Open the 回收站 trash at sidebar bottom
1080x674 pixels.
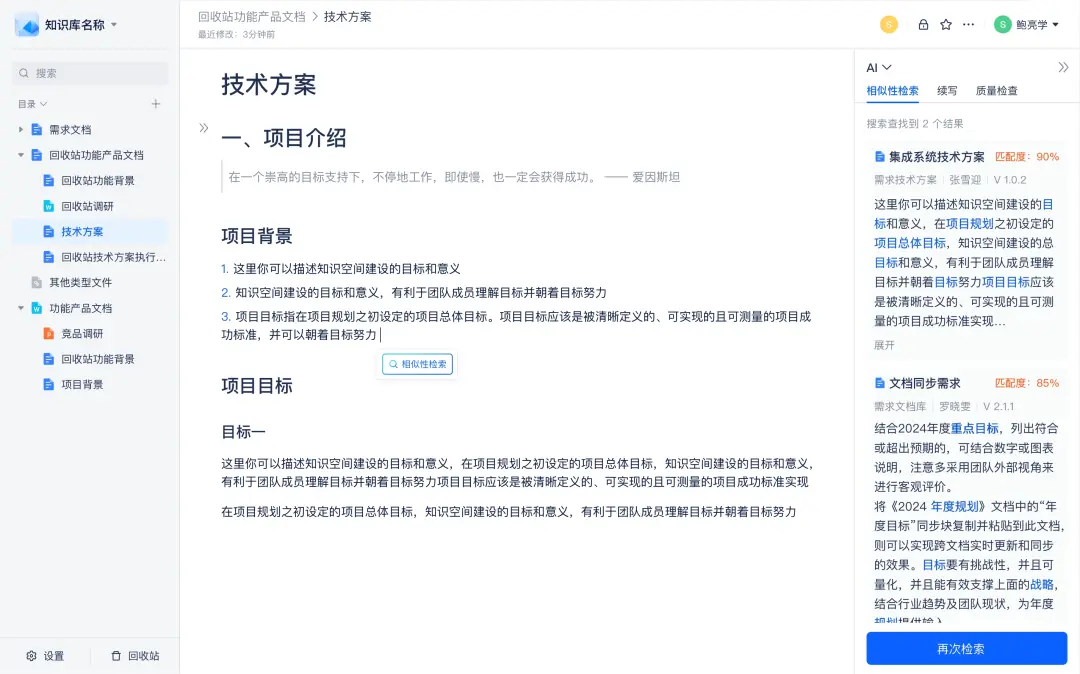point(135,656)
